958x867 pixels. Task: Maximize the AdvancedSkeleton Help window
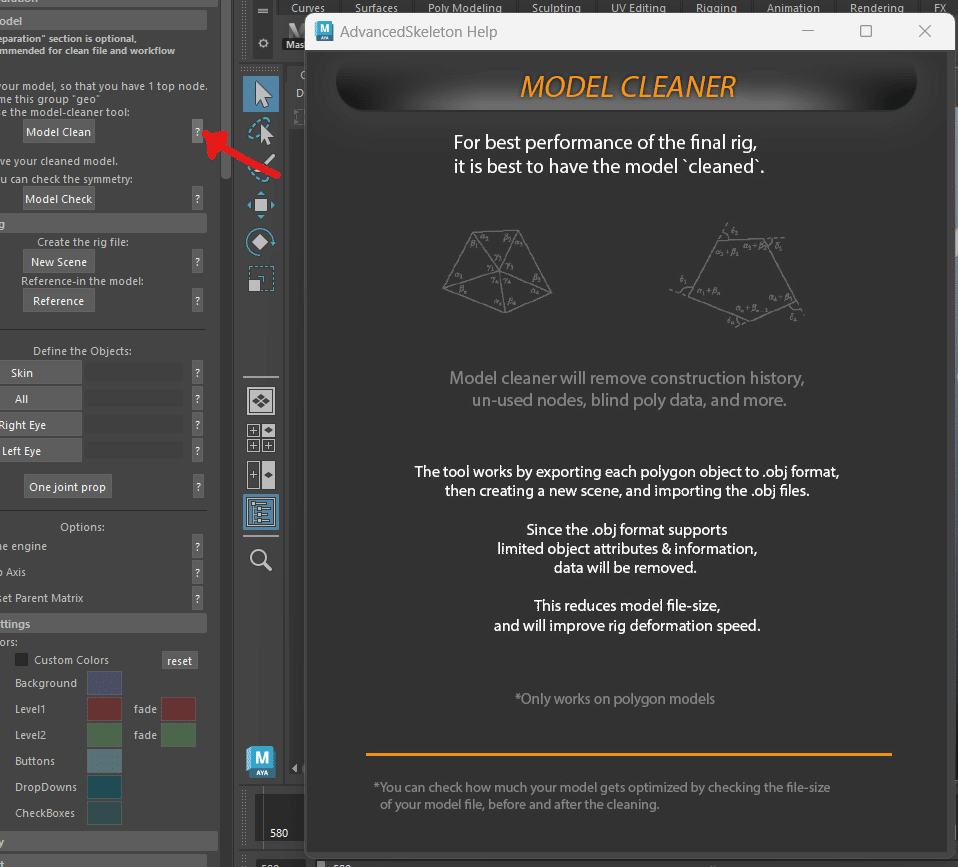pyautogui.click(x=866, y=31)
